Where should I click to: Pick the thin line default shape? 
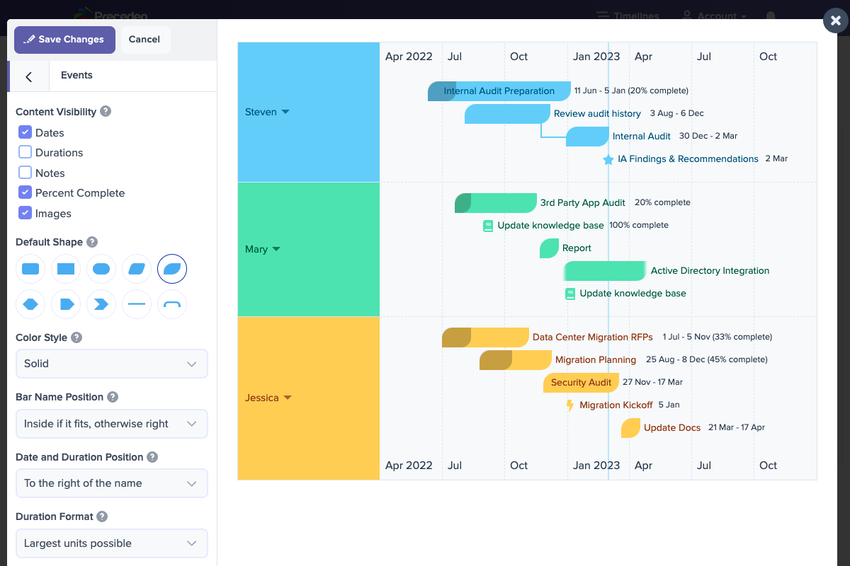pos(136,303)
